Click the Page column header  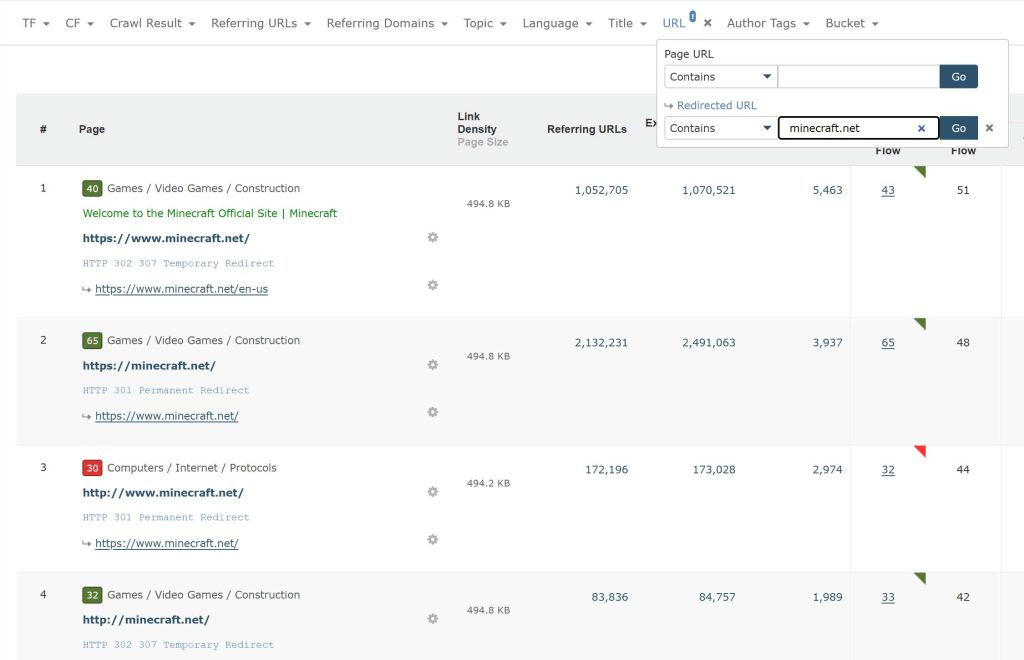pos(92,129)
